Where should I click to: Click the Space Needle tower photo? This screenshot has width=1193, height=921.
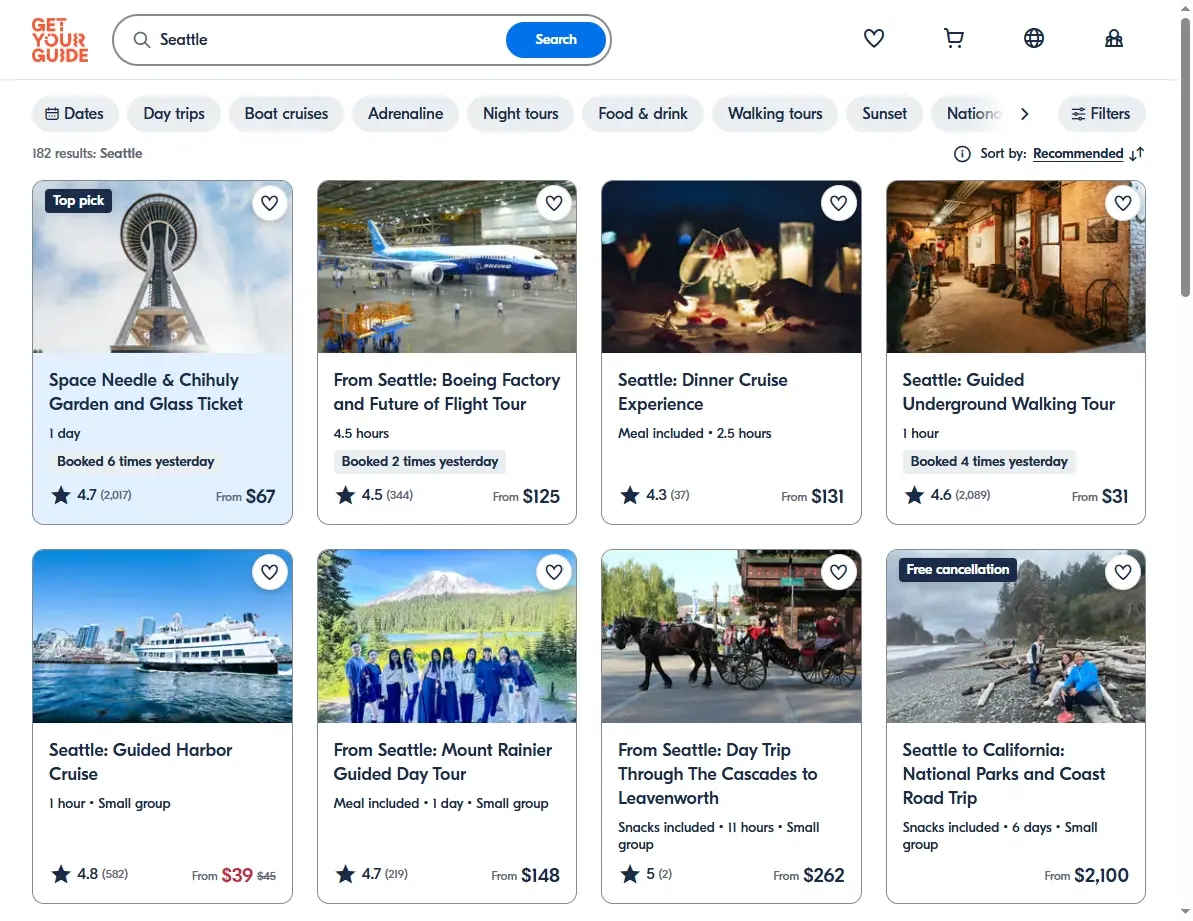162,267
